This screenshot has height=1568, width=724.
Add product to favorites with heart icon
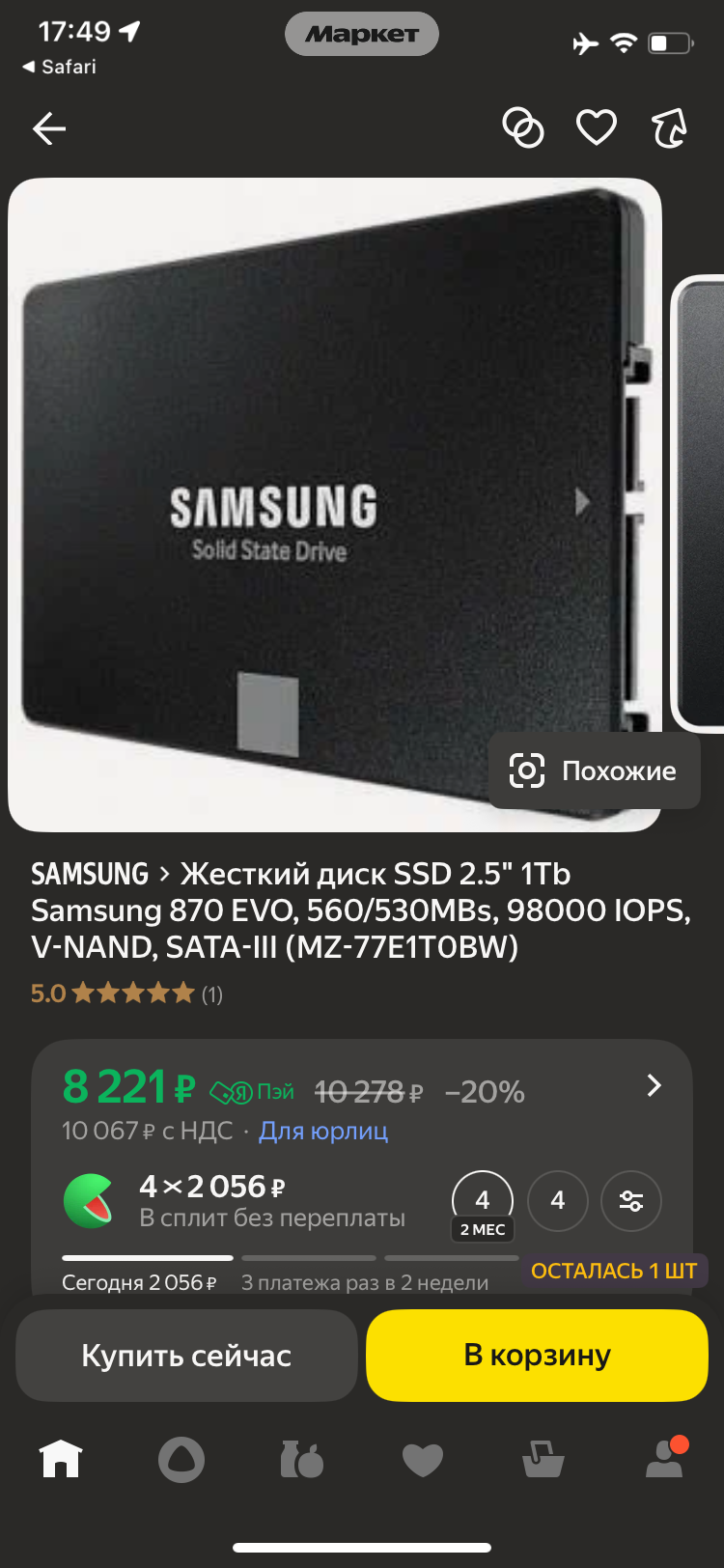pyautogui.click(x=597, y=127)
